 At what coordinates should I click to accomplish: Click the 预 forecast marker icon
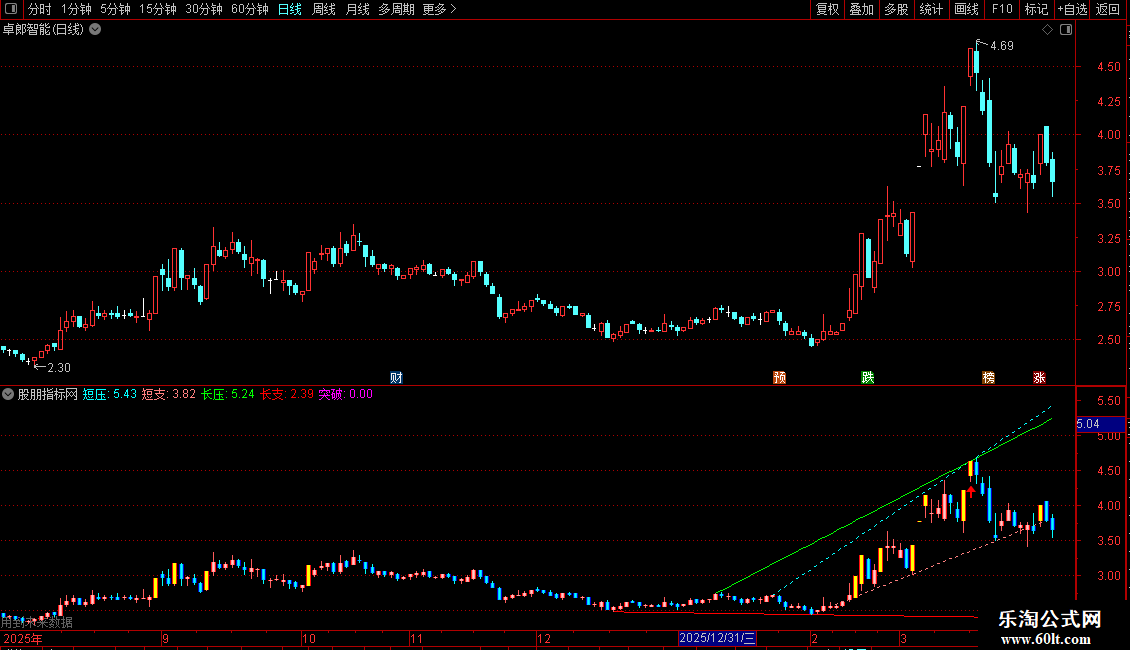click(779, 378)
